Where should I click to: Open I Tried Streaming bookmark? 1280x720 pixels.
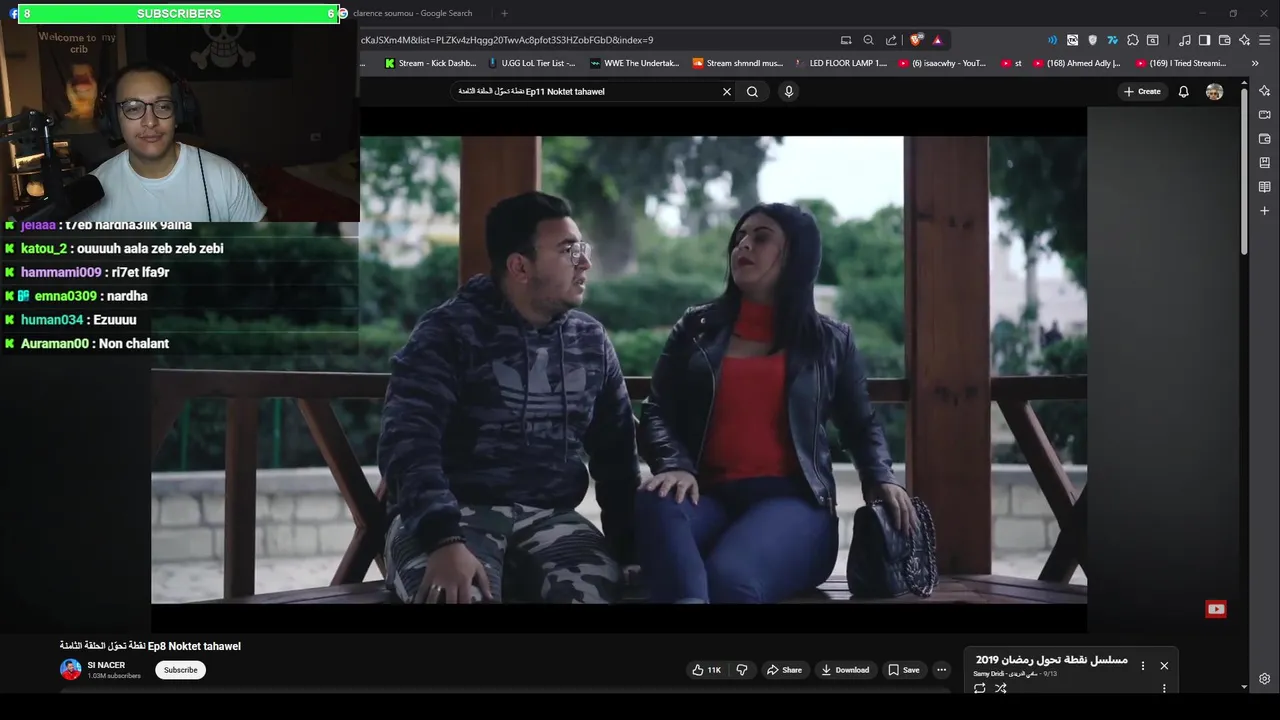(x=1181, y=63)
